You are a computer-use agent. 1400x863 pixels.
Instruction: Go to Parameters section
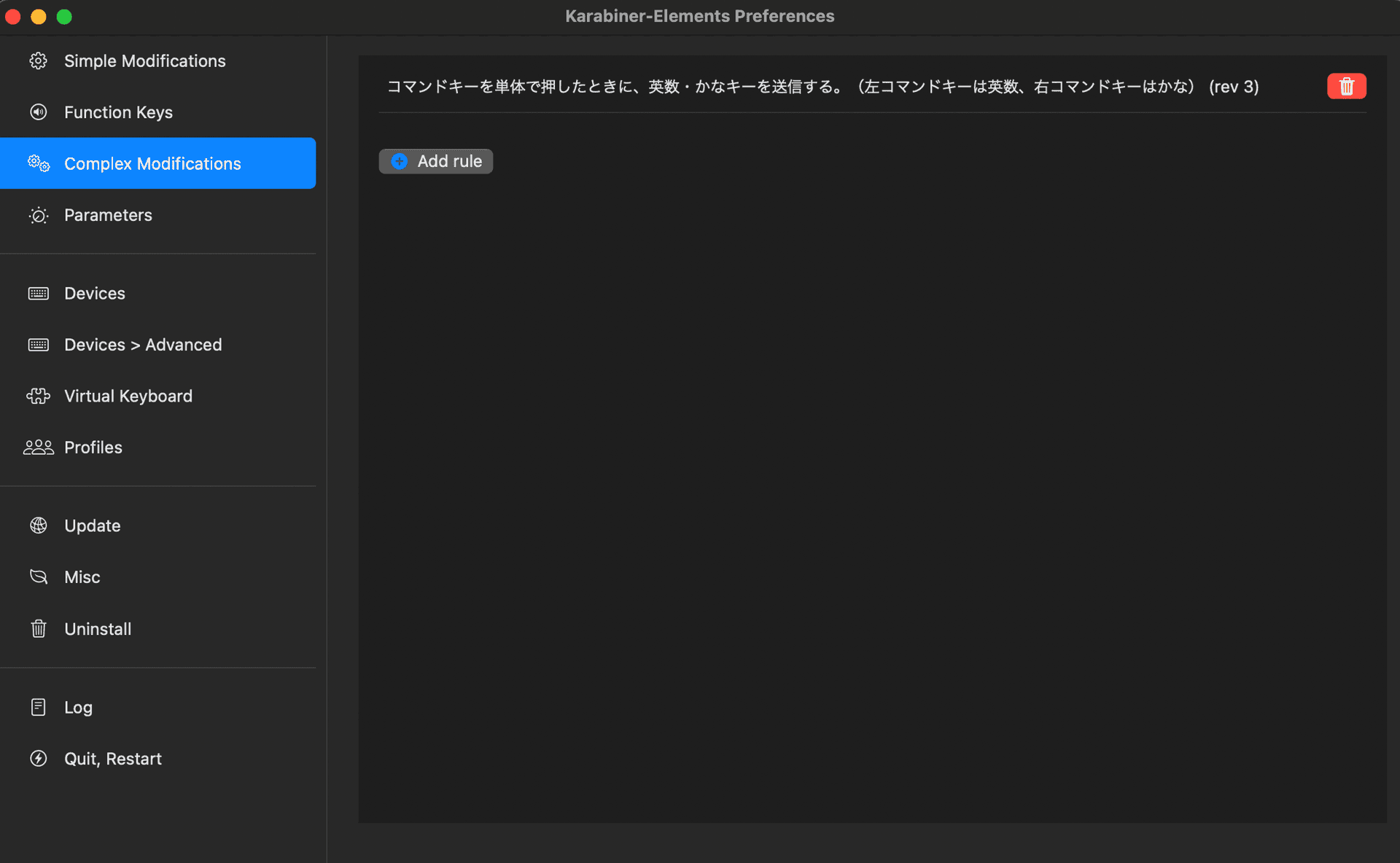click(x=108, y=215)
